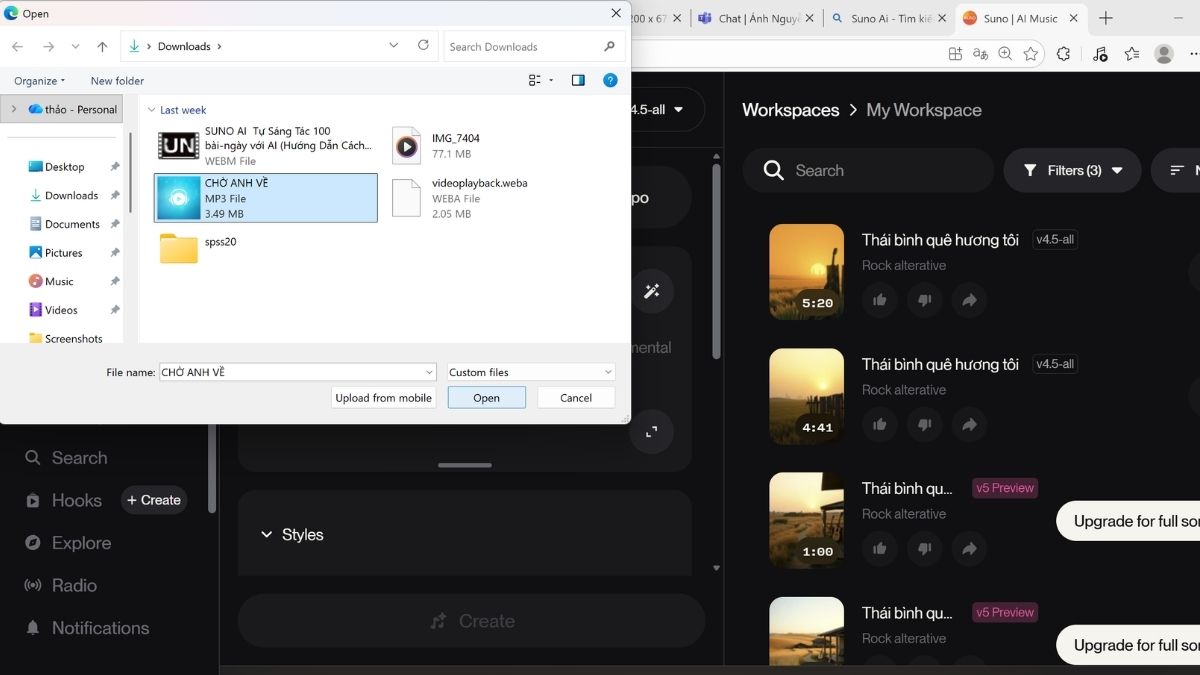Open Radio in the Suno sidebar
This screenshot has width=1200, height=675.
[74, 585]
